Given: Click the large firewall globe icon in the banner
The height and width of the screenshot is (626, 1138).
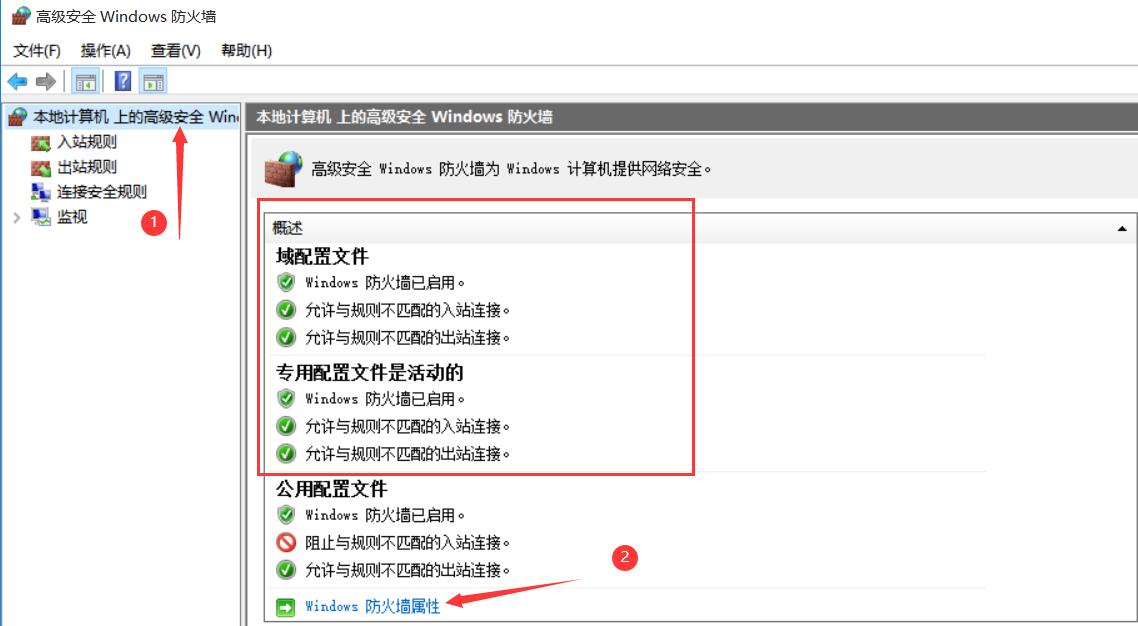Looking at the screenshot, I should pyautogui.click(x=283, y=170).
